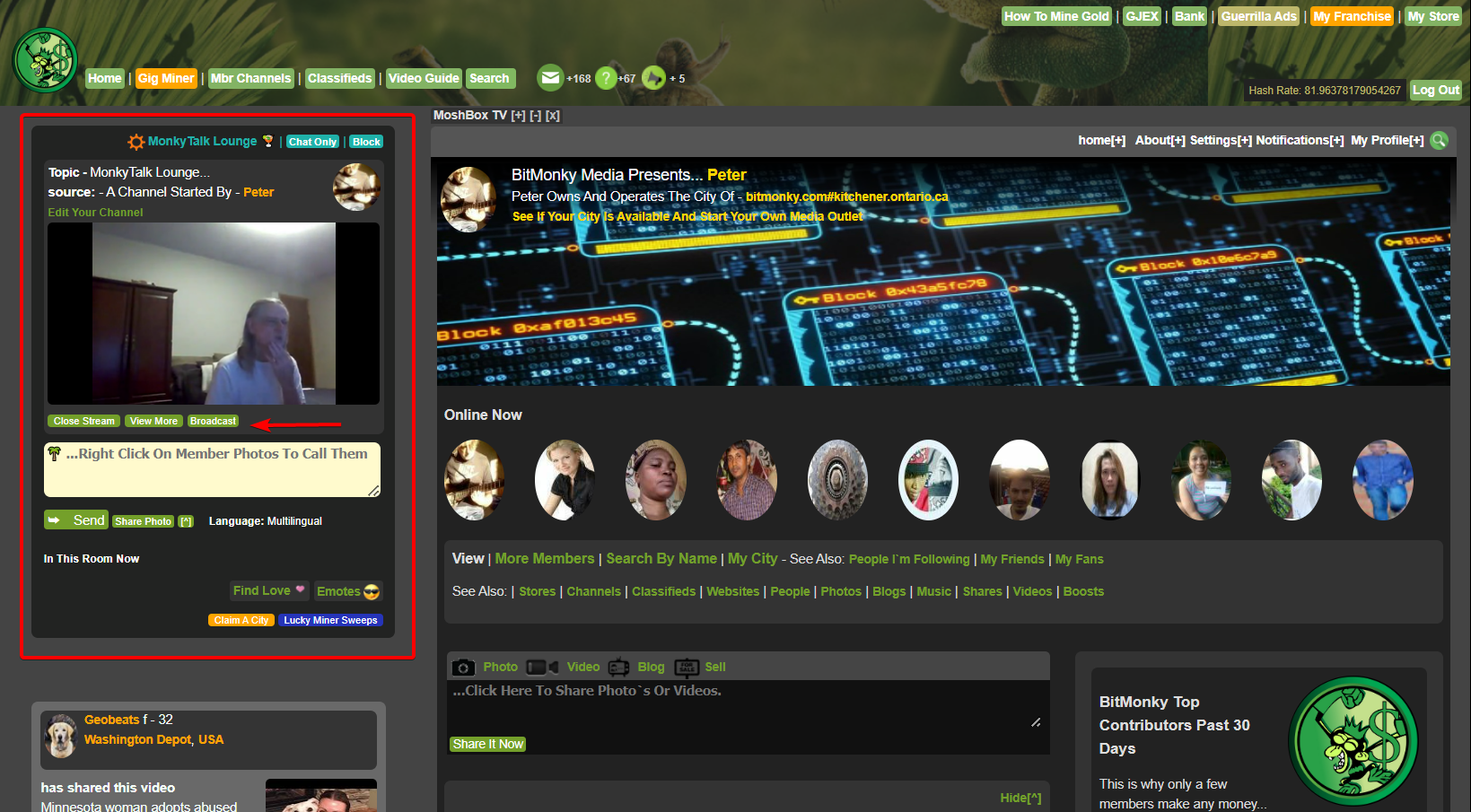The width and height of the screenshot is (1471, 812).
Task: Expand the home[+] menu
Action: 1101,140
